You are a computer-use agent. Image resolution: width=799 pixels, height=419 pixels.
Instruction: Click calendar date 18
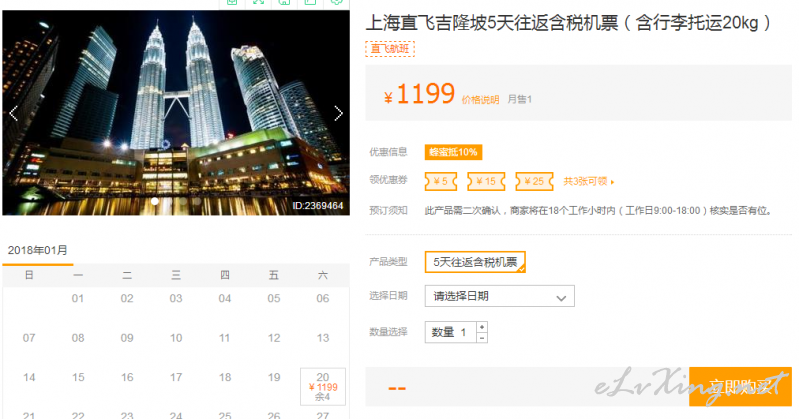225,377
